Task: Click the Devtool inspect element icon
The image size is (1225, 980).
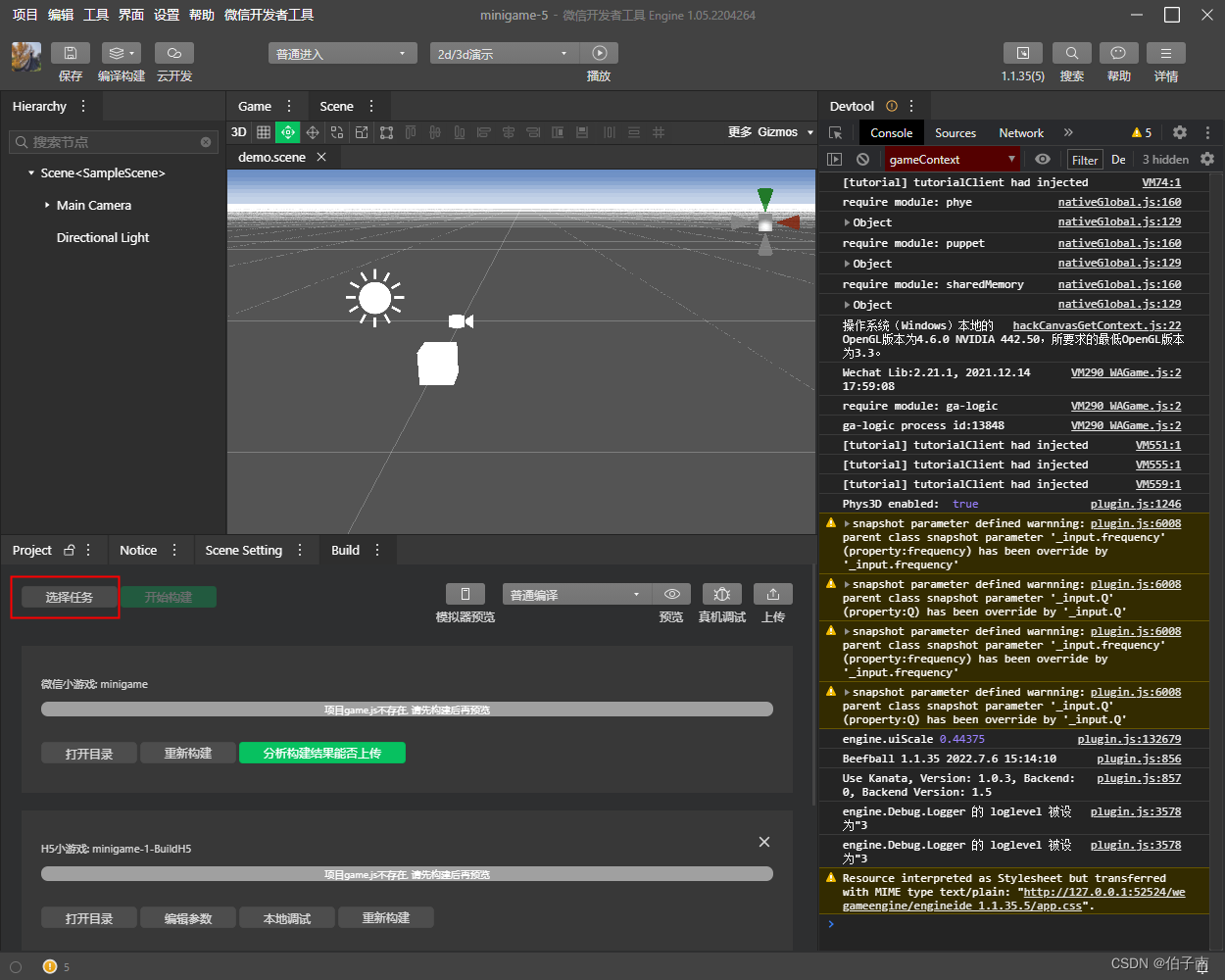Action: [836, 132]
